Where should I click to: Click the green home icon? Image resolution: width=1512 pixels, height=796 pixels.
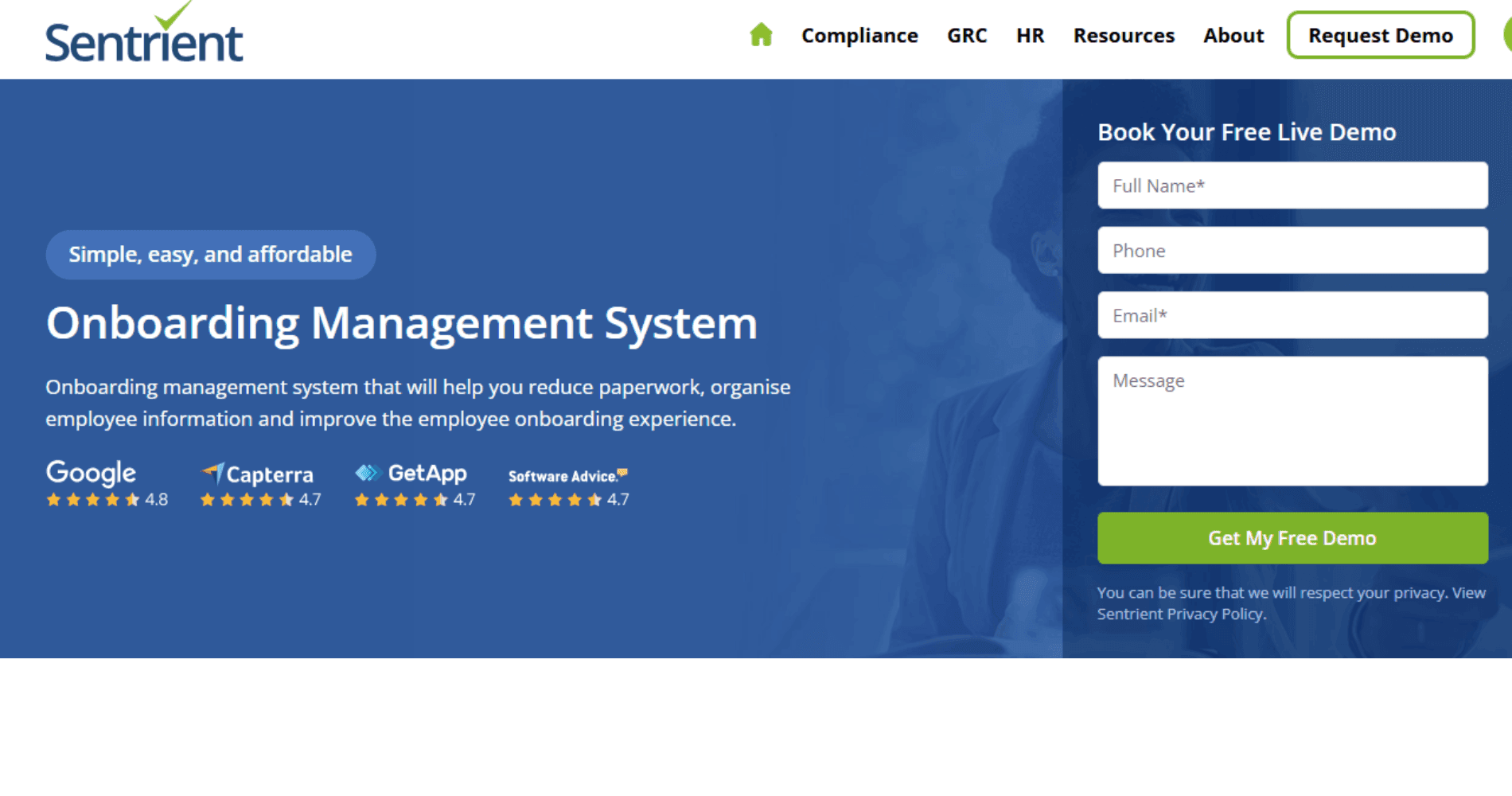pos(761,35)
